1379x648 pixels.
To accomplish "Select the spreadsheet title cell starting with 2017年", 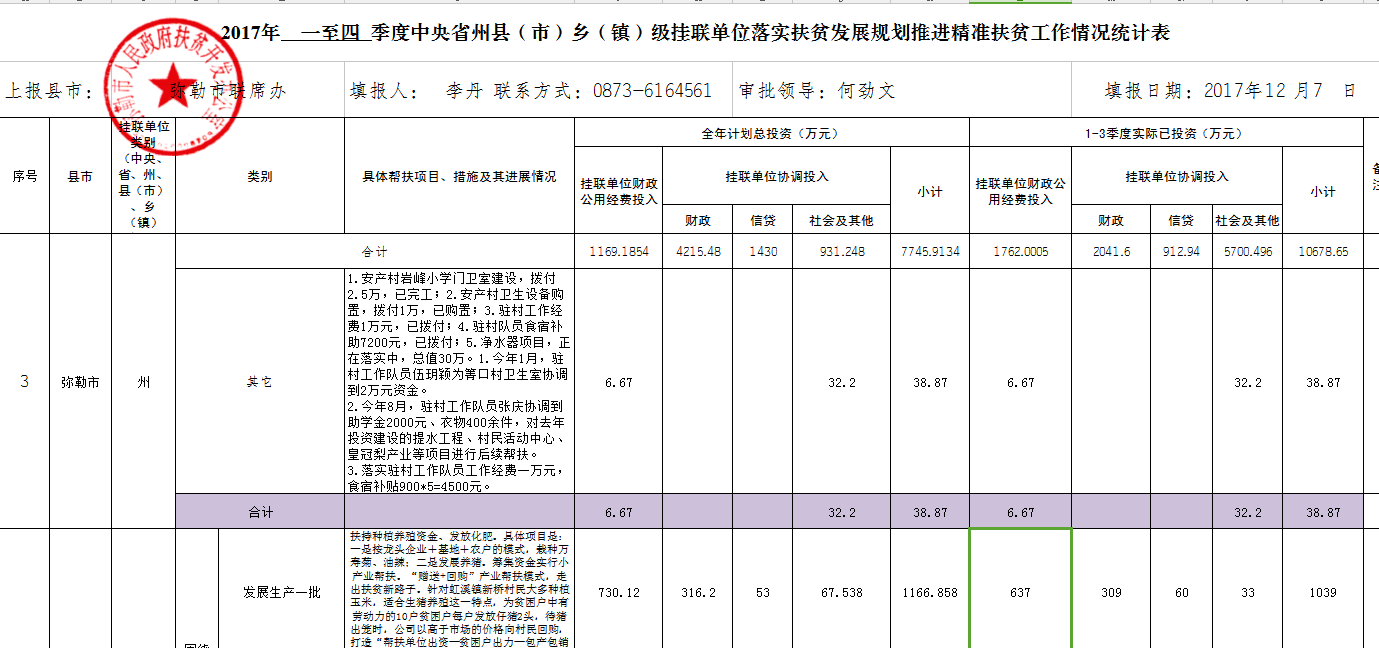I will coord(694,33).
